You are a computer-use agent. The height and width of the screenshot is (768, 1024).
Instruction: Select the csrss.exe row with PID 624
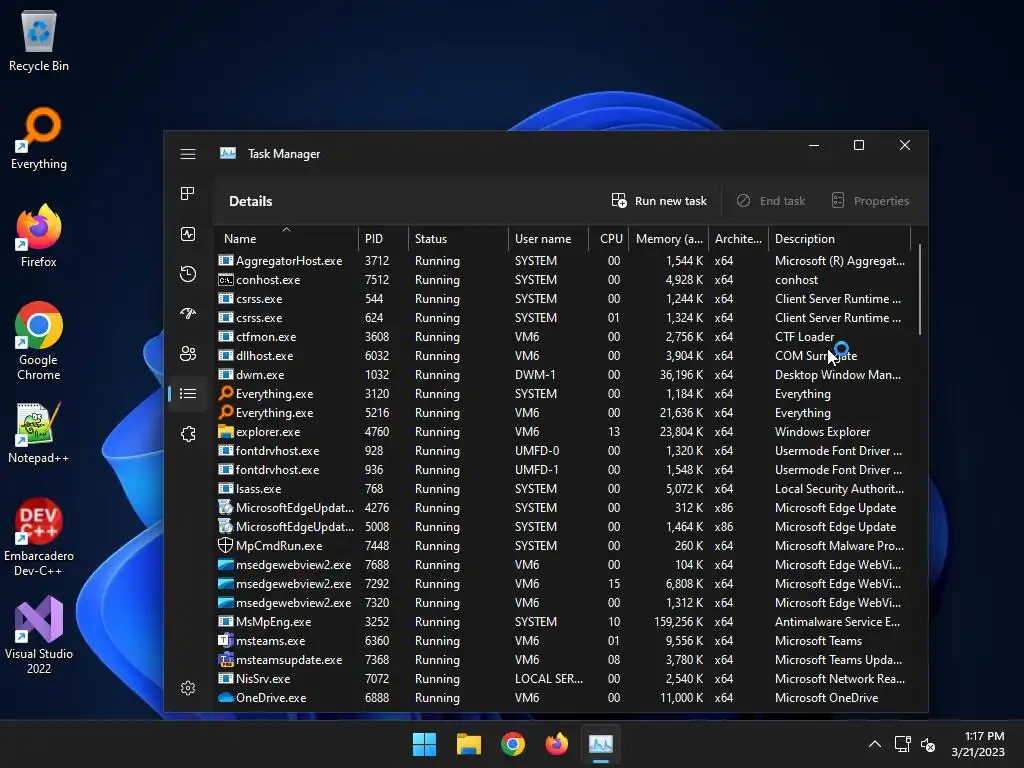point(564,317)
